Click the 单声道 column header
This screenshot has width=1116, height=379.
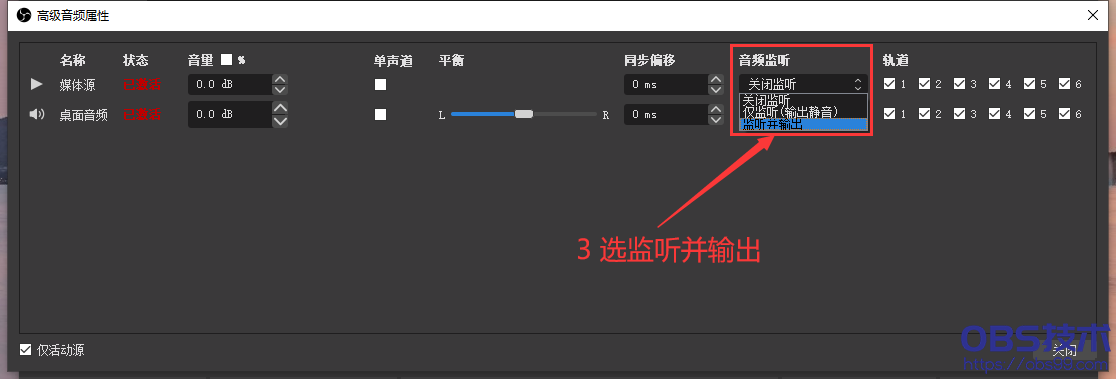[393, 60]
